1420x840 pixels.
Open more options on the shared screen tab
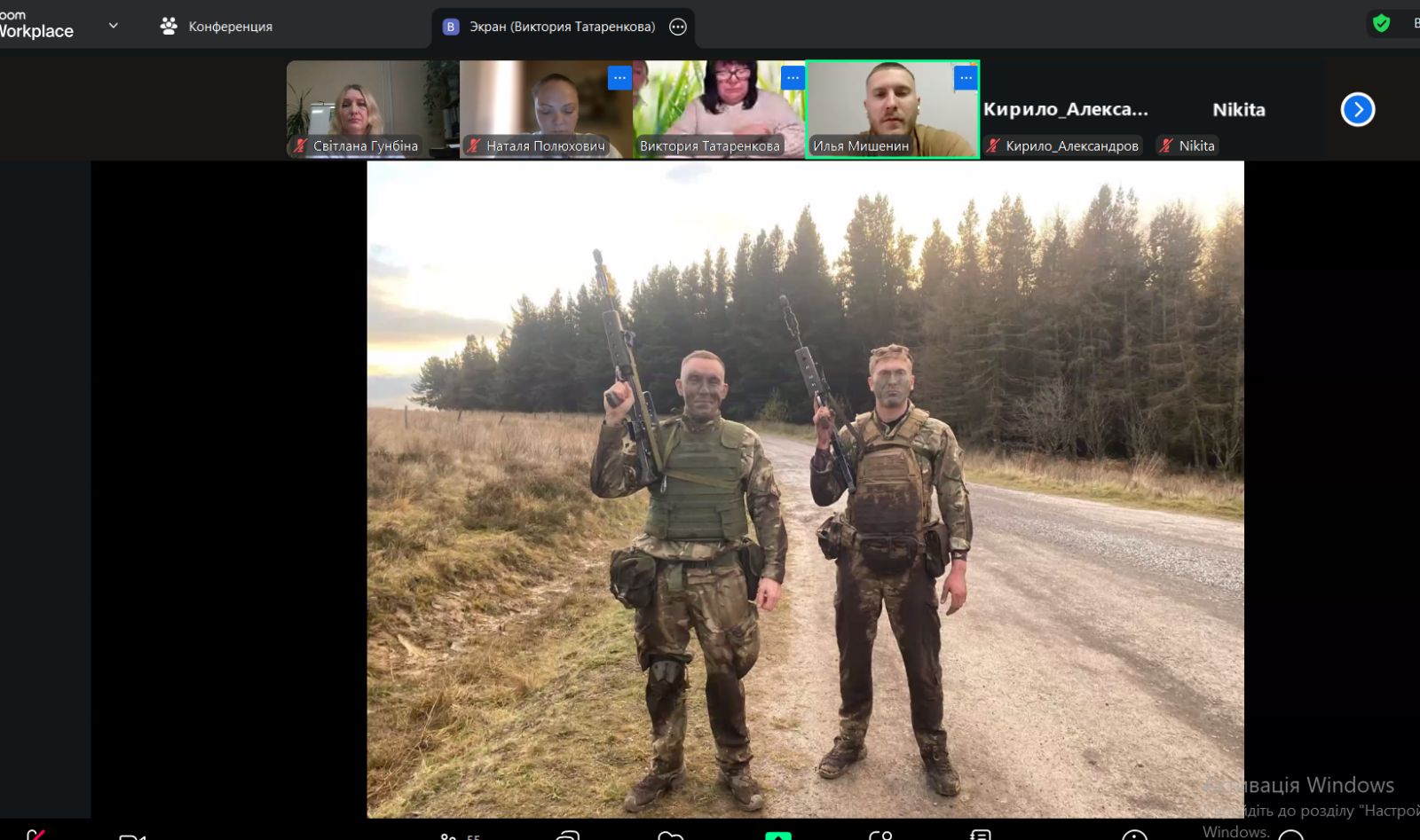point(678,27)
